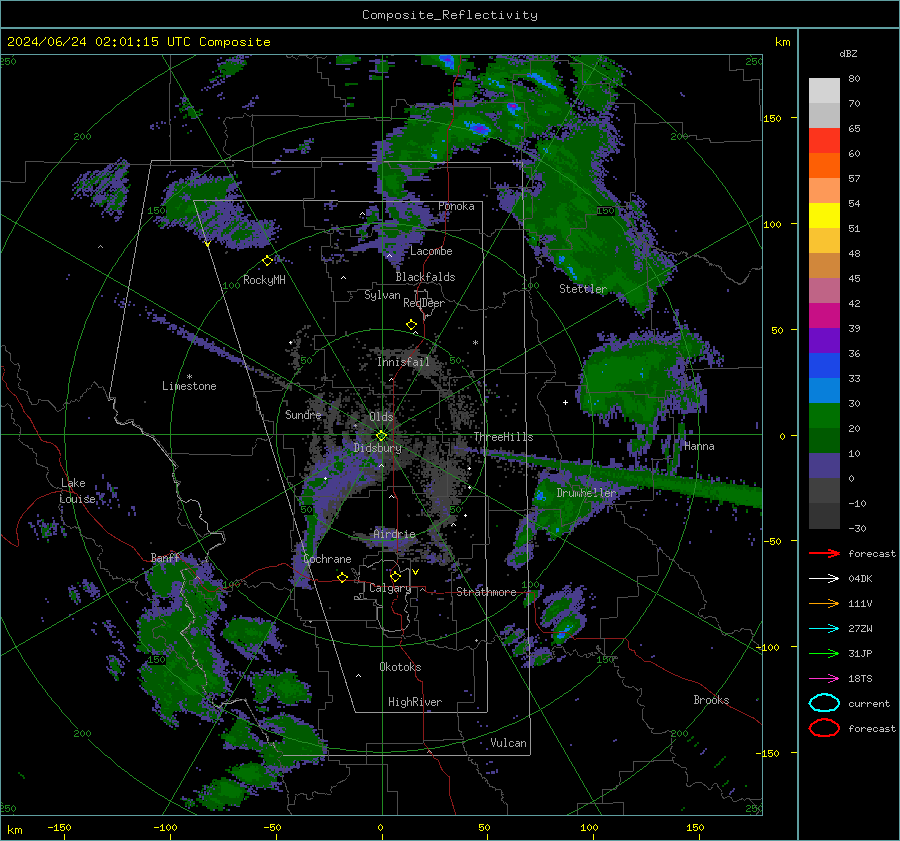Click the 100 tick on right axis
900x841 pixels.
point(772,224)
